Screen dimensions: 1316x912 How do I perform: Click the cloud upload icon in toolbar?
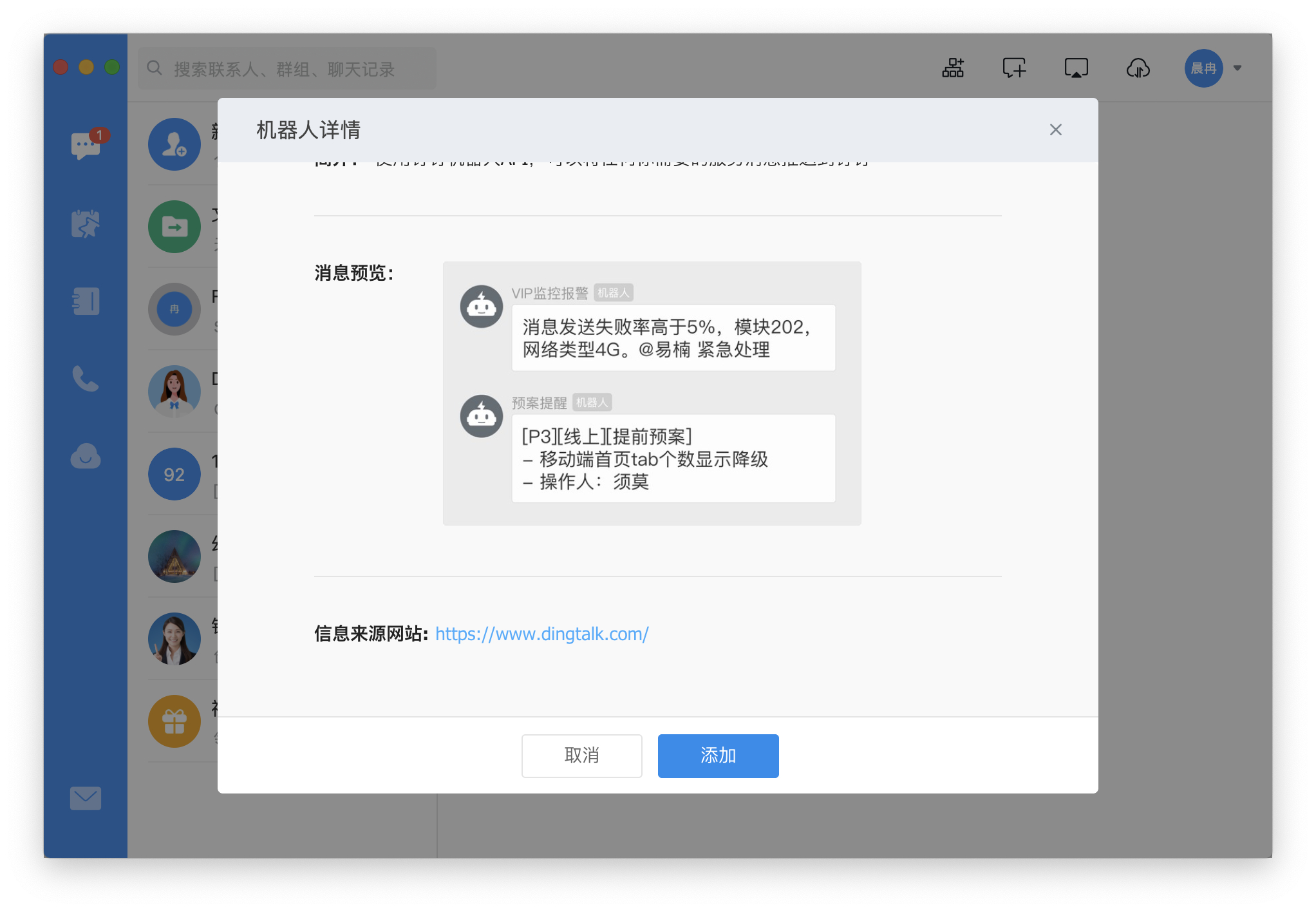coord(1138,68)
